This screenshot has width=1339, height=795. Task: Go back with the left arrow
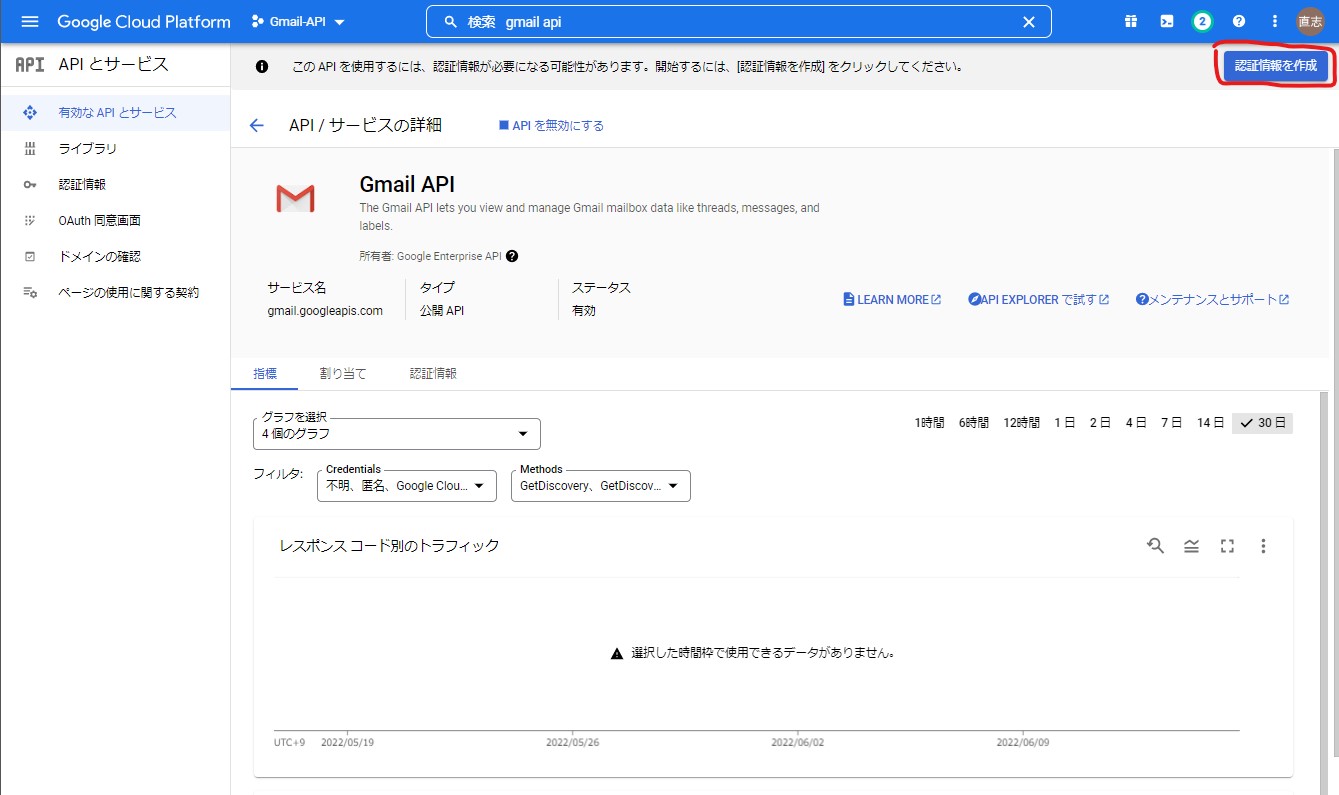tap(257, 125)
